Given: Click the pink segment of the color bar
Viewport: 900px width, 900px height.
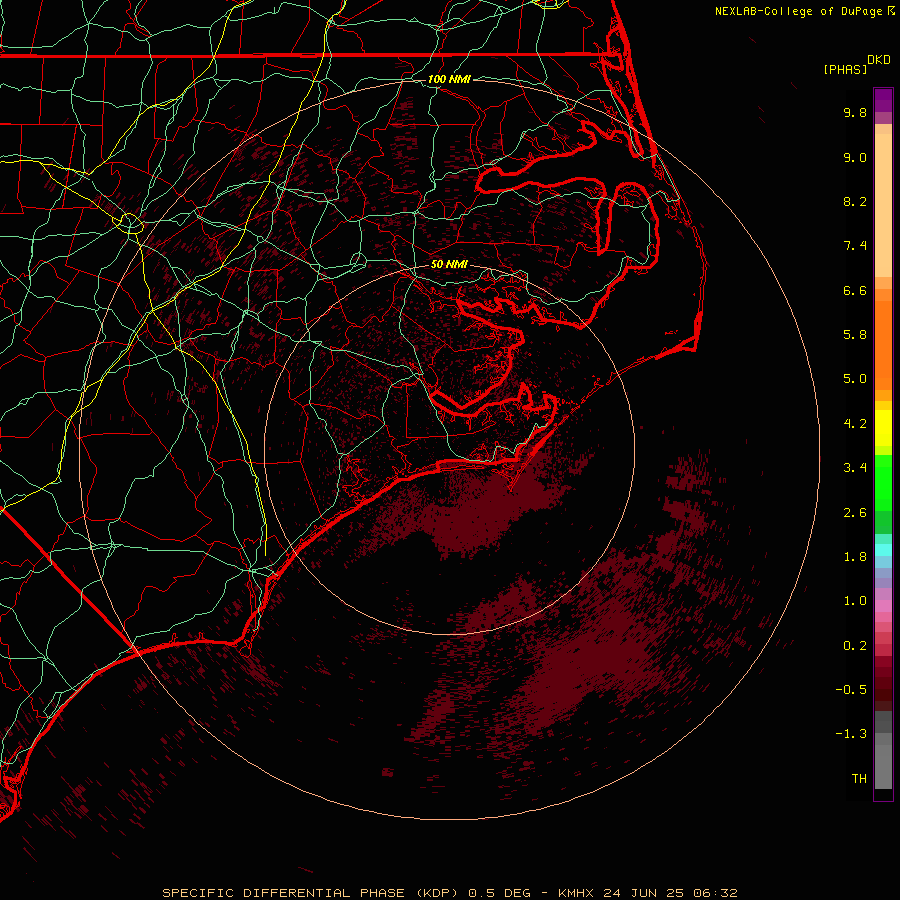Looking at the screenshot, I should (883, 606).
